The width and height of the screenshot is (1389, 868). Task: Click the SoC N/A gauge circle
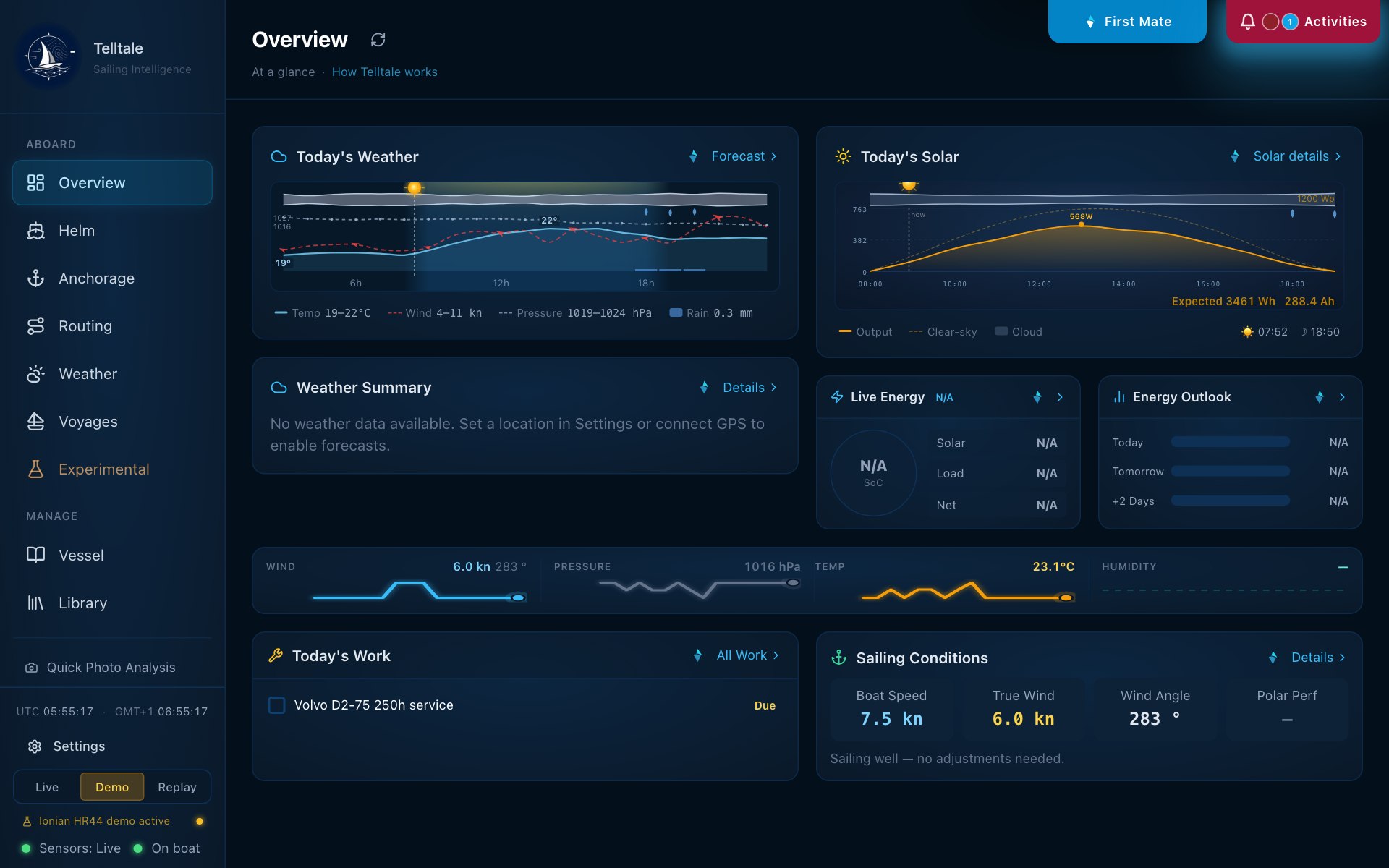873,472
